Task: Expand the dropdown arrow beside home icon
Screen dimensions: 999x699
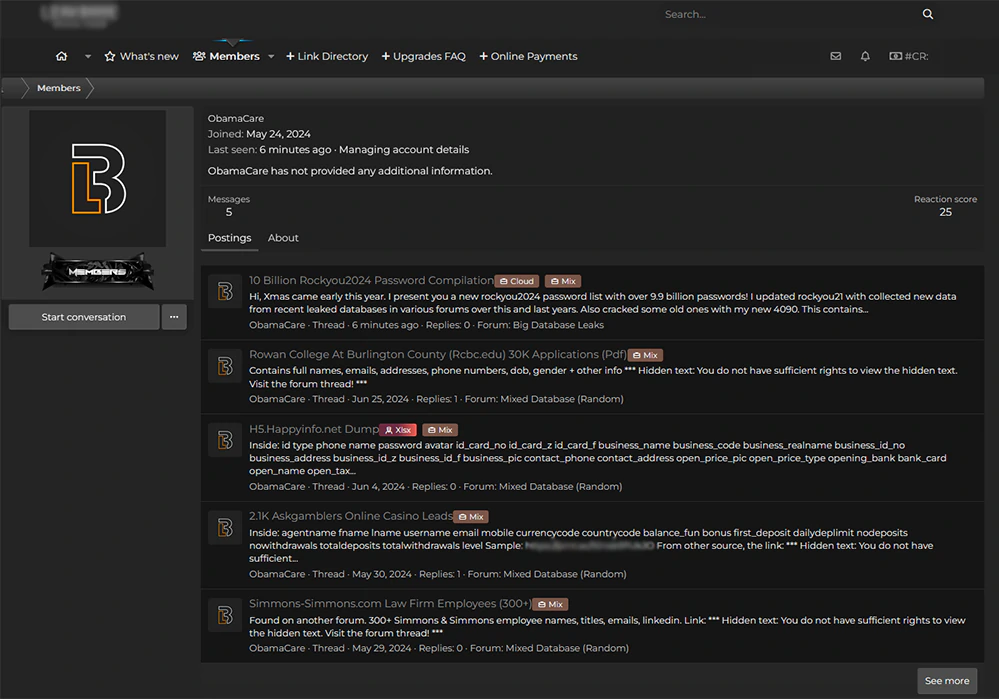Action: point(88,56)
